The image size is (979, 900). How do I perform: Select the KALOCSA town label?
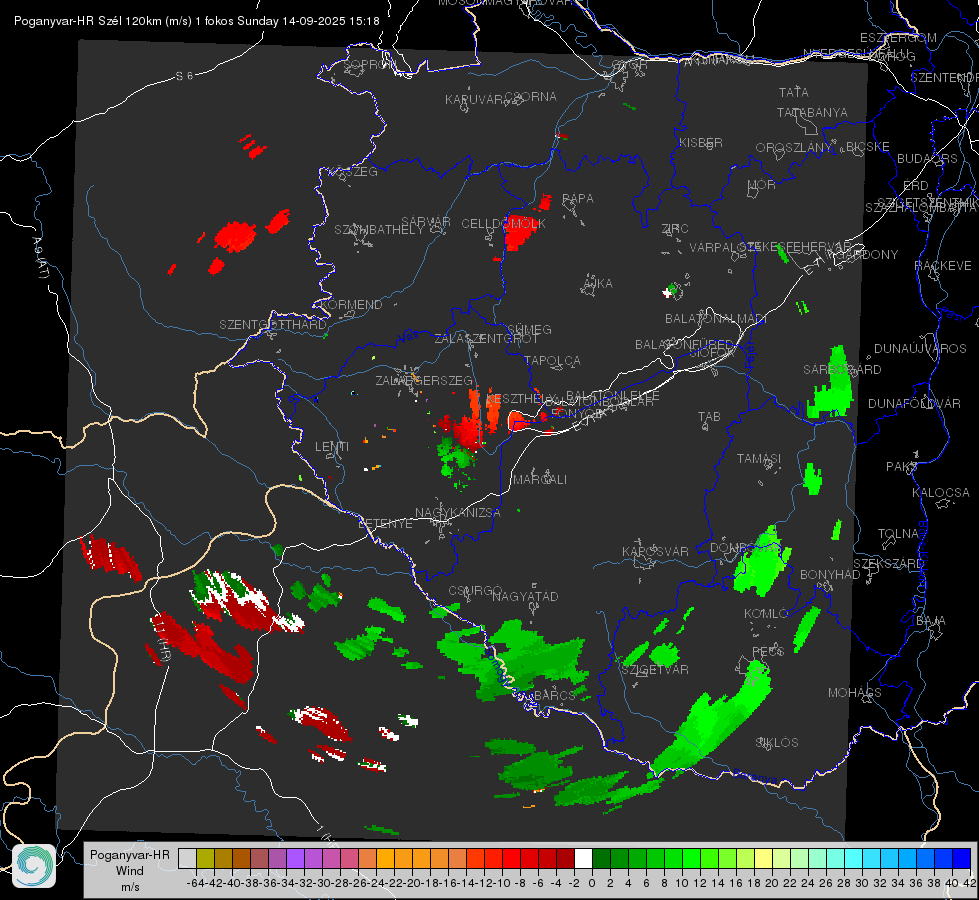tap(941, 493)
